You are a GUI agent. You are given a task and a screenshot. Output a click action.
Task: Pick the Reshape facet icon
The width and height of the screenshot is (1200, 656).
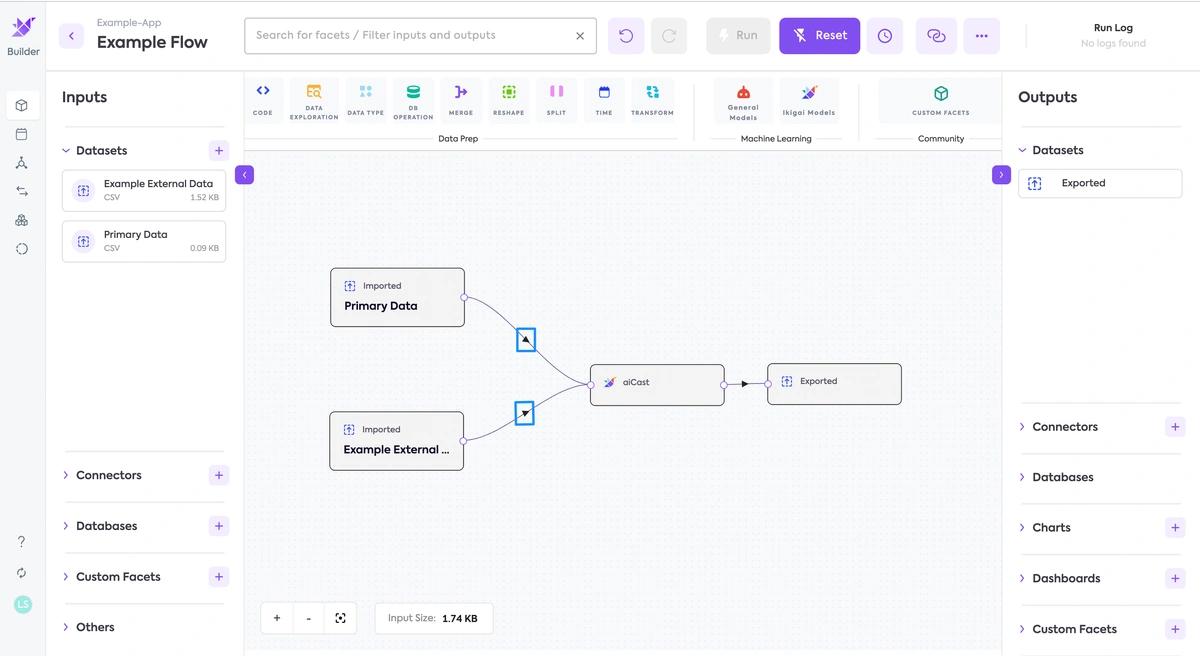(509, 99)
